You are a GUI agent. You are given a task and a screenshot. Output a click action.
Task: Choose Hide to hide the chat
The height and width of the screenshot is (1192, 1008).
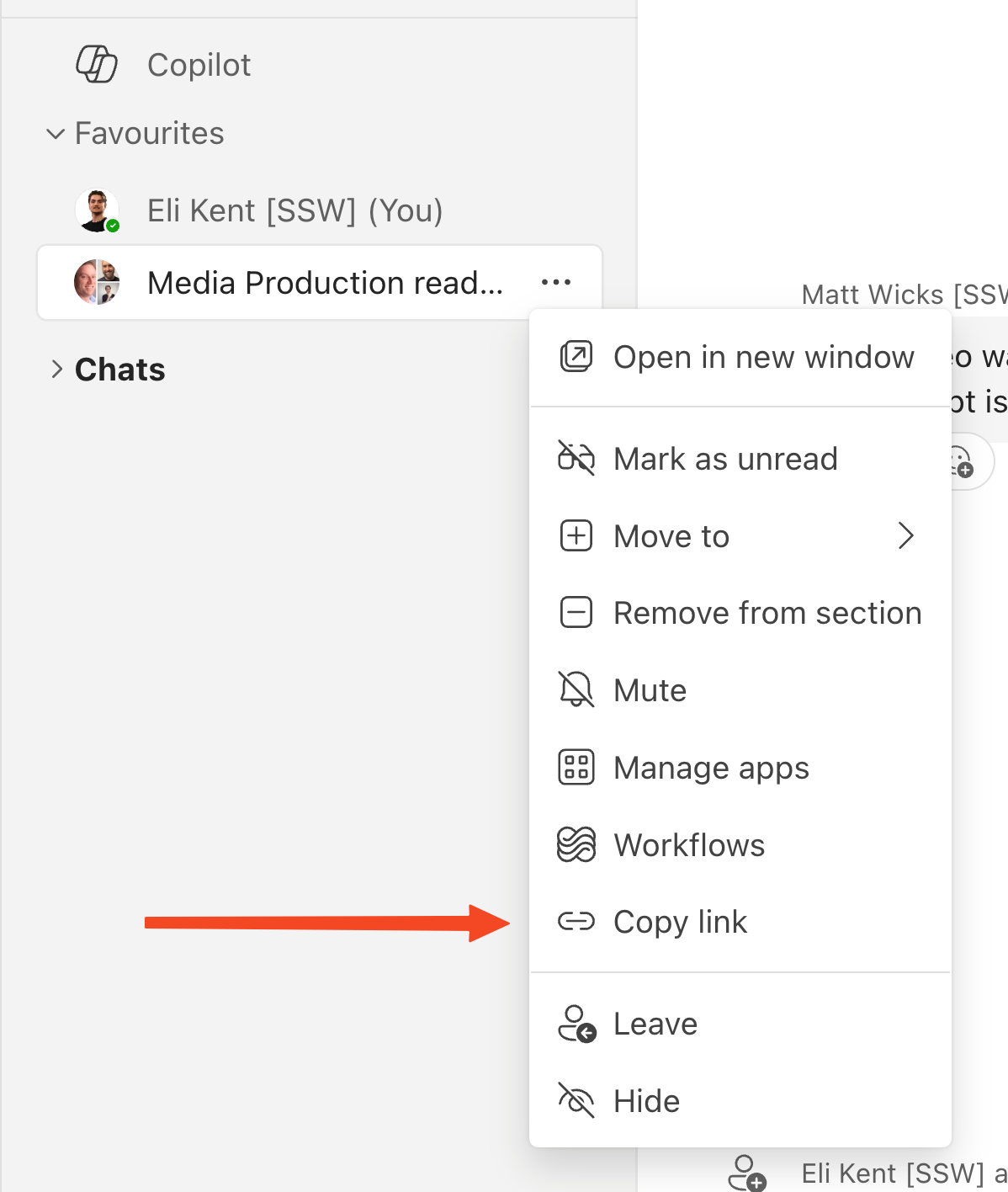pos(740,1101)
